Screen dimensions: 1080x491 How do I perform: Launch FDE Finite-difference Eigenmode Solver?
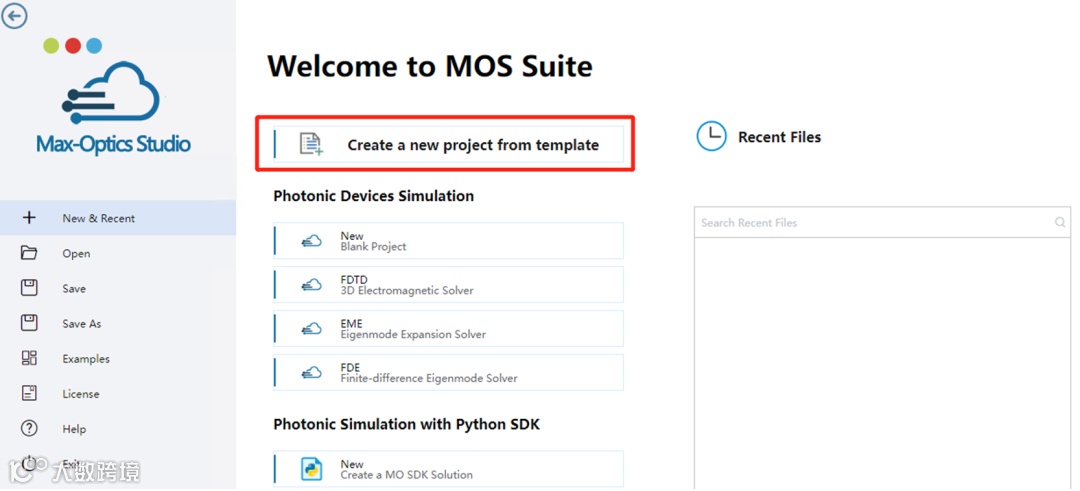448,373
